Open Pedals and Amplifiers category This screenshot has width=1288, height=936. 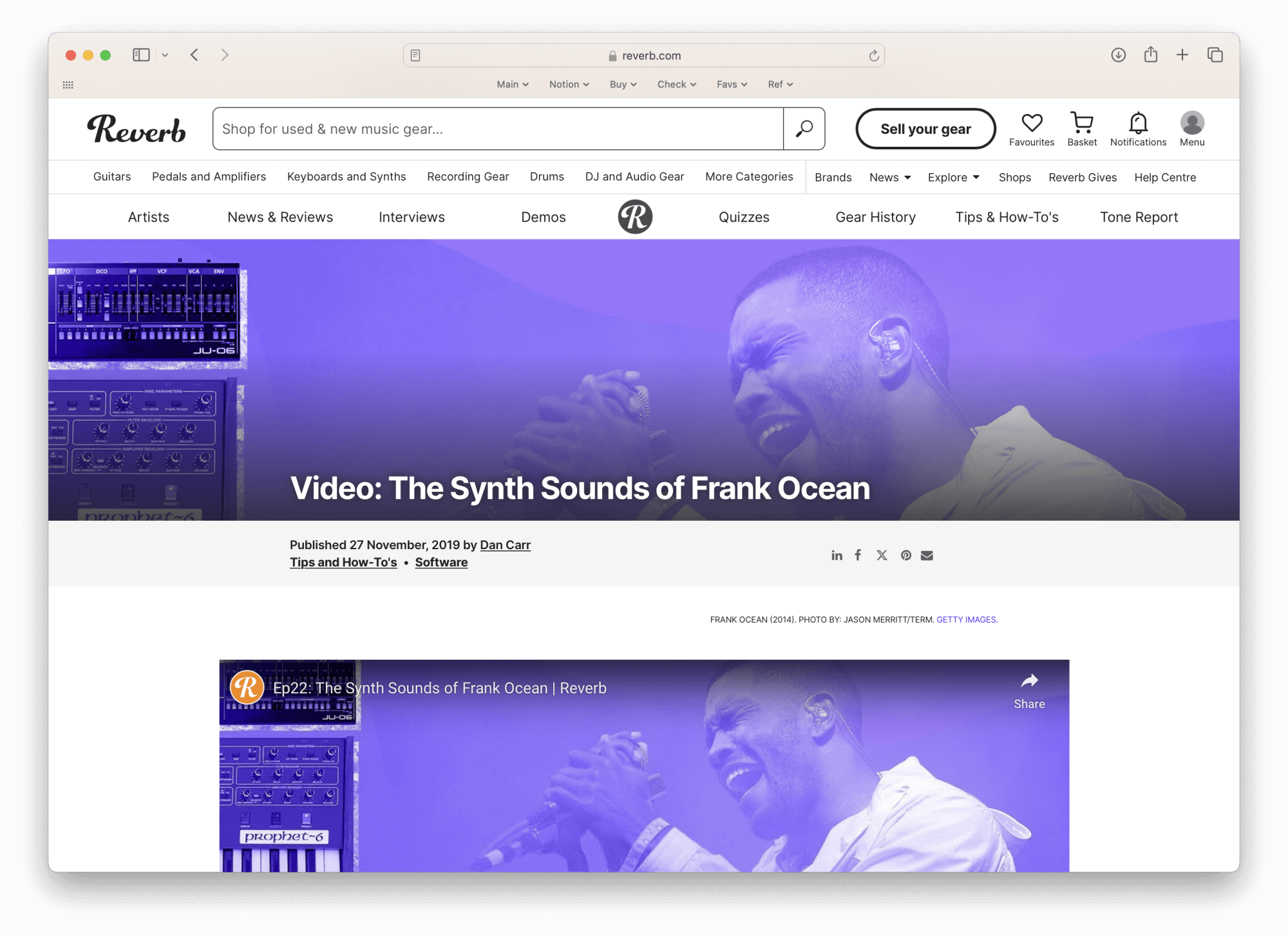[x=209, y=176]
